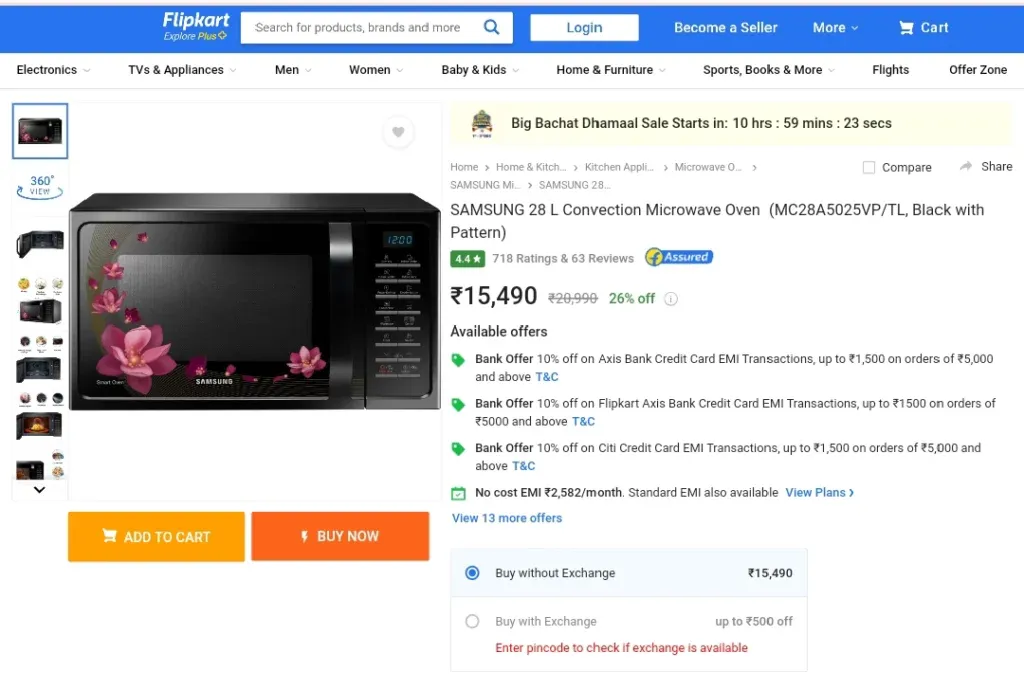Select Buy without Exchange option
1024x690 pixels.
472,573
